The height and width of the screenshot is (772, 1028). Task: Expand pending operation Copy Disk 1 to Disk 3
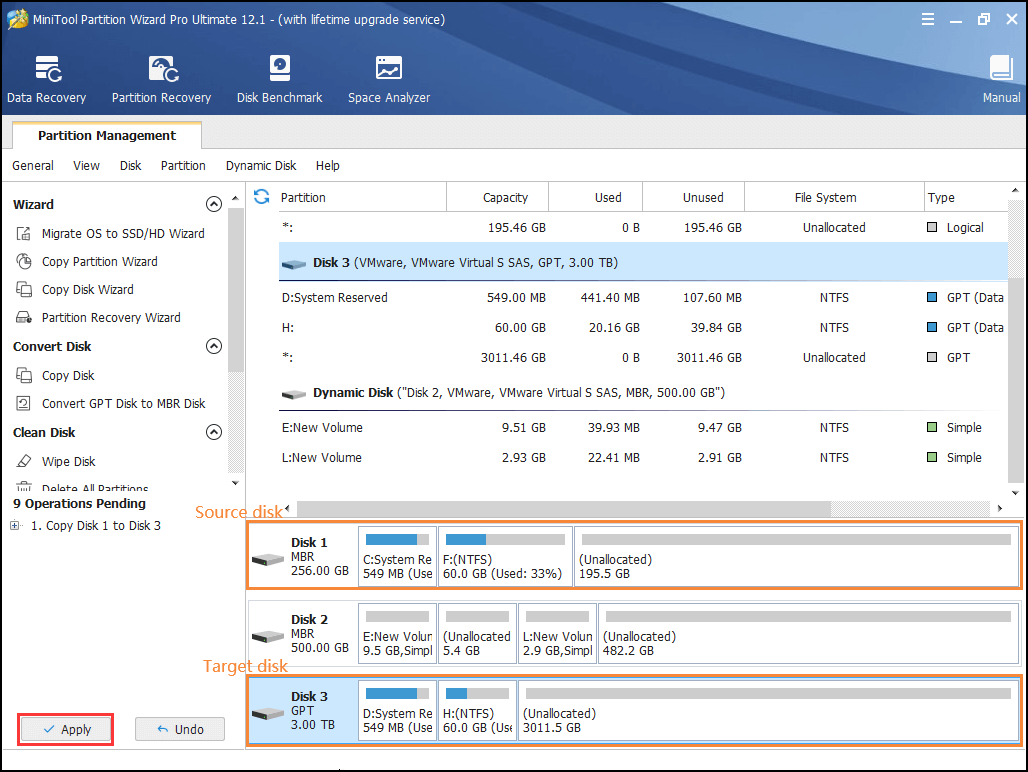15,526
